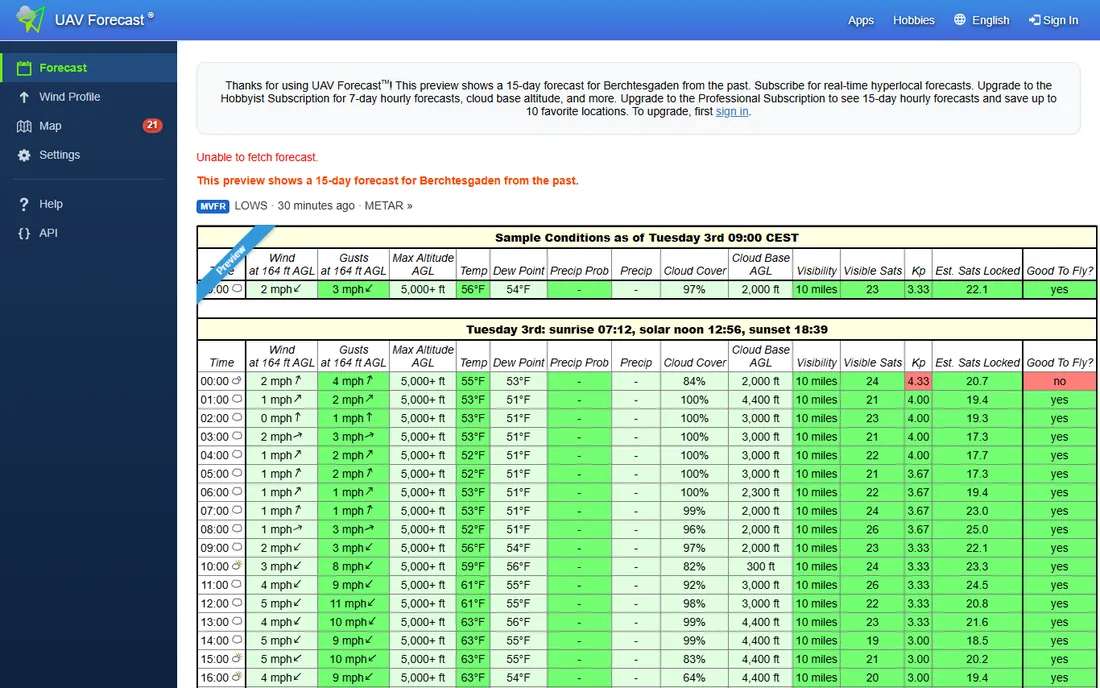1100x688 pixels.
Task: Open the Forecast calendar icon in sidebar
Action: (25, 68)
